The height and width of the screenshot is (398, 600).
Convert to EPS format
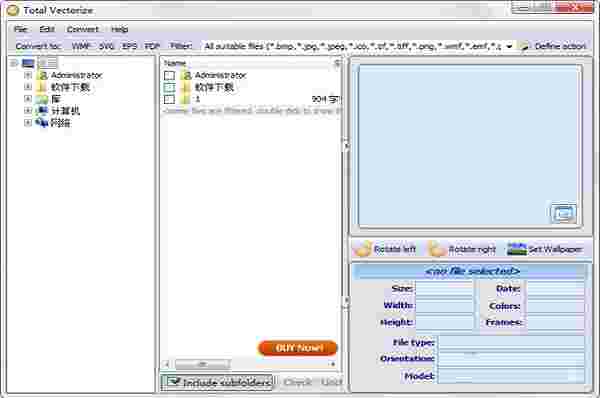[129, 46]
